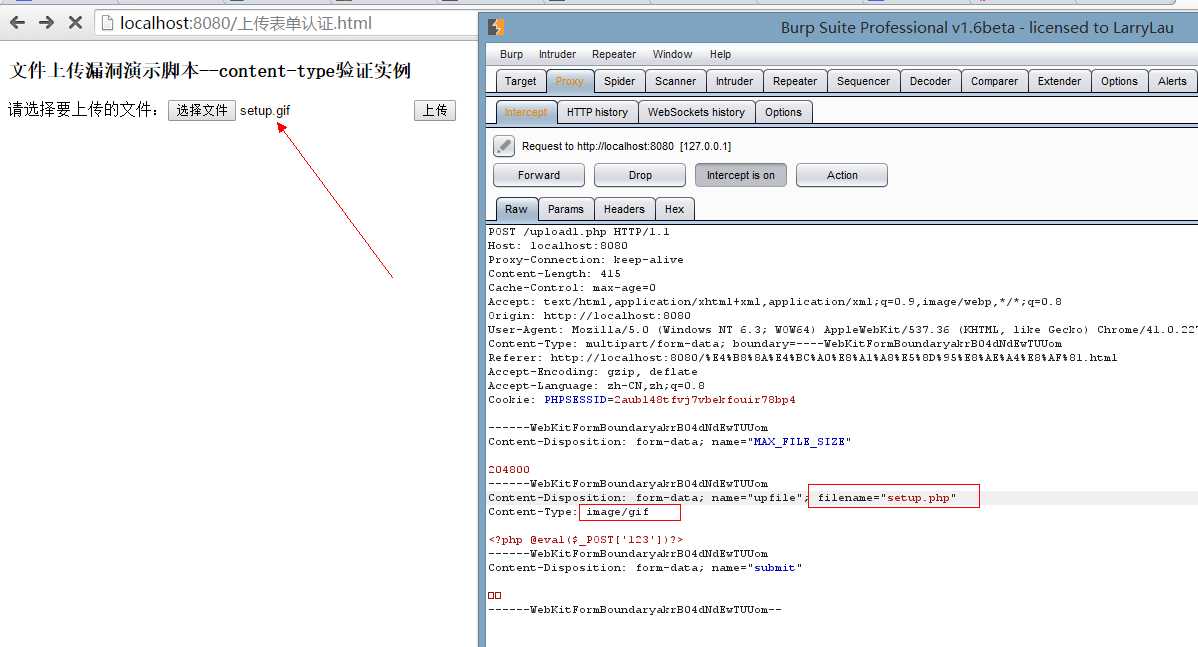Switch to the Headers view tab

tap(624, 209)
